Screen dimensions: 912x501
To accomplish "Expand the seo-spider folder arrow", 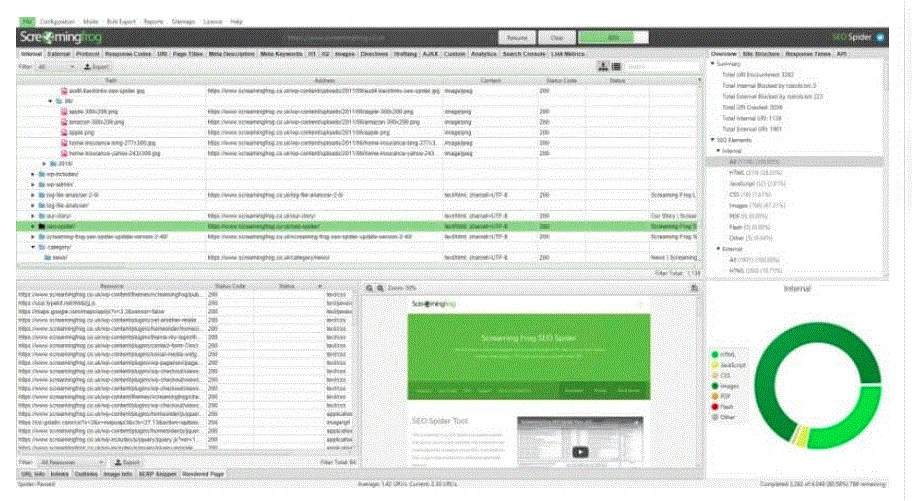I will tap(33, 226).
